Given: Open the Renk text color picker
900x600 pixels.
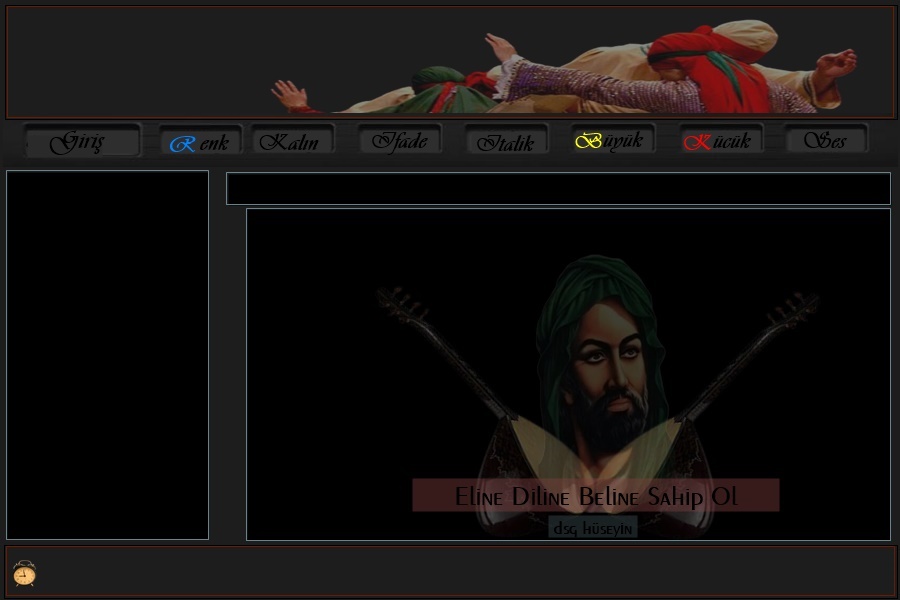Looking at the screenshot, I should tap(200, 141).
